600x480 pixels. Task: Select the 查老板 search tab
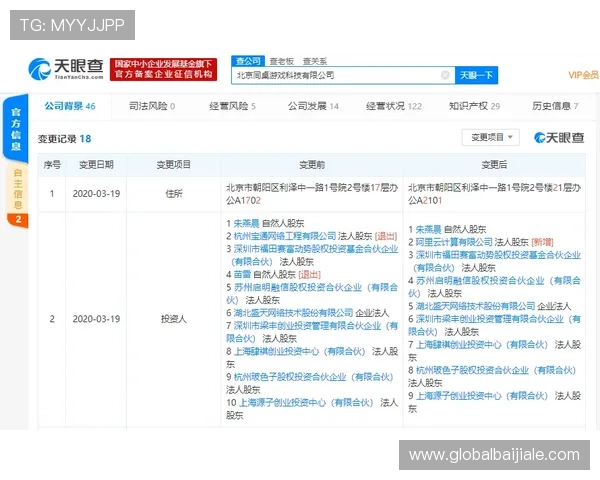tap(282, 61)
